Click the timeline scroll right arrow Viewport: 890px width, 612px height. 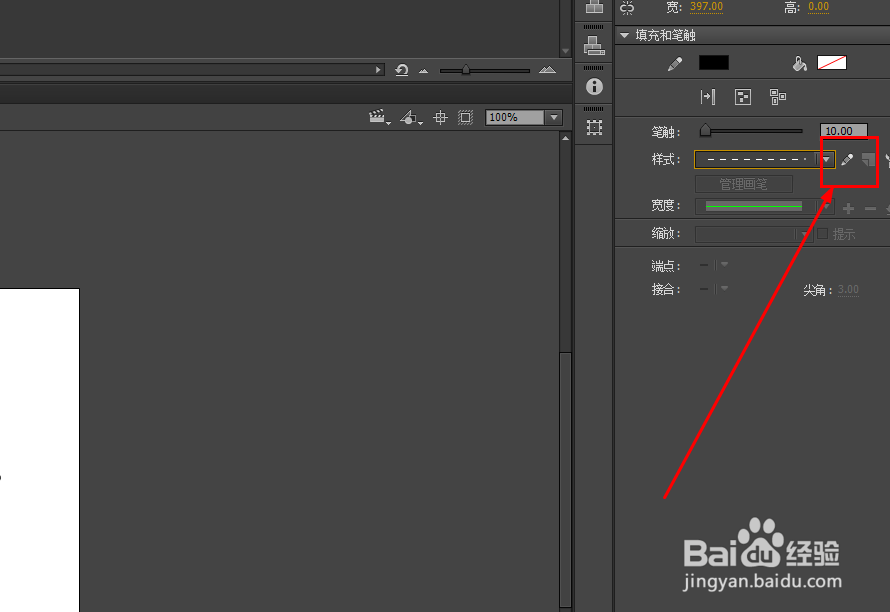(x=378, y=70)
